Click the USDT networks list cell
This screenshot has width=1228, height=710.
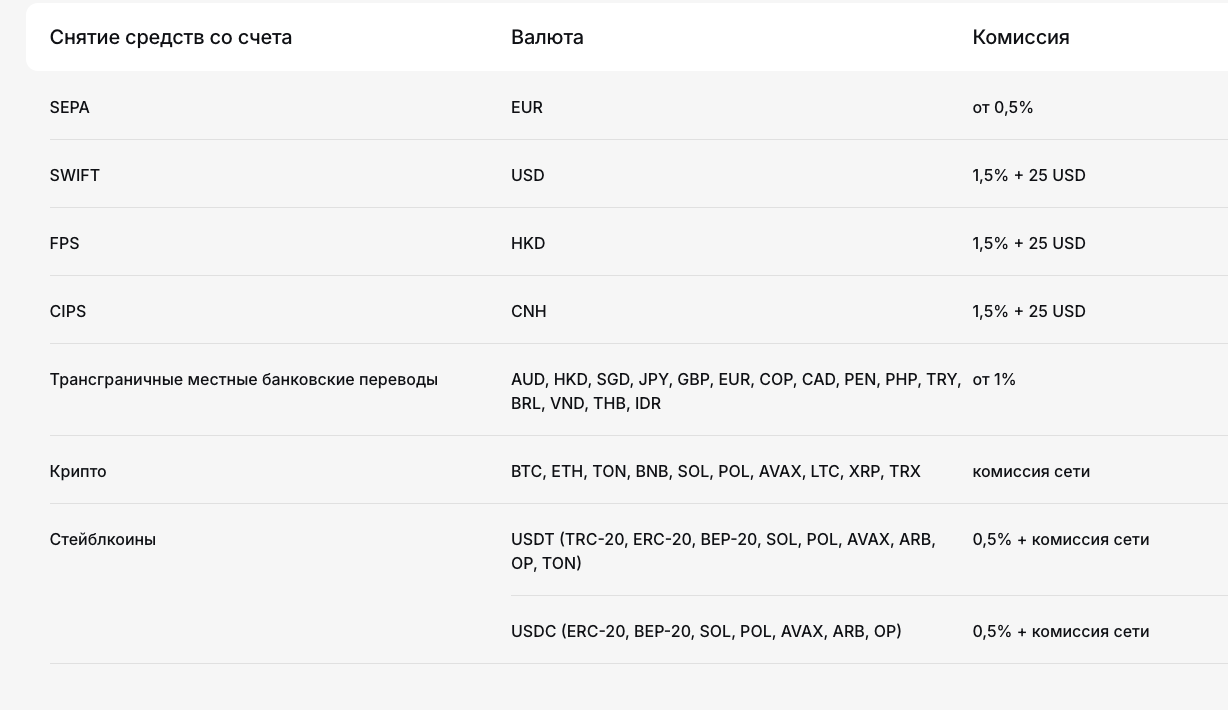723,551
